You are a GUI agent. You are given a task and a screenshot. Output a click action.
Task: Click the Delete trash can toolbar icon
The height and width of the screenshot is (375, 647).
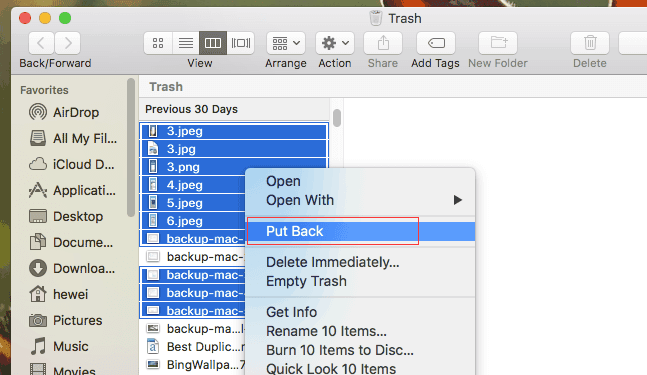pyautogui.click(x=590, y=43)
